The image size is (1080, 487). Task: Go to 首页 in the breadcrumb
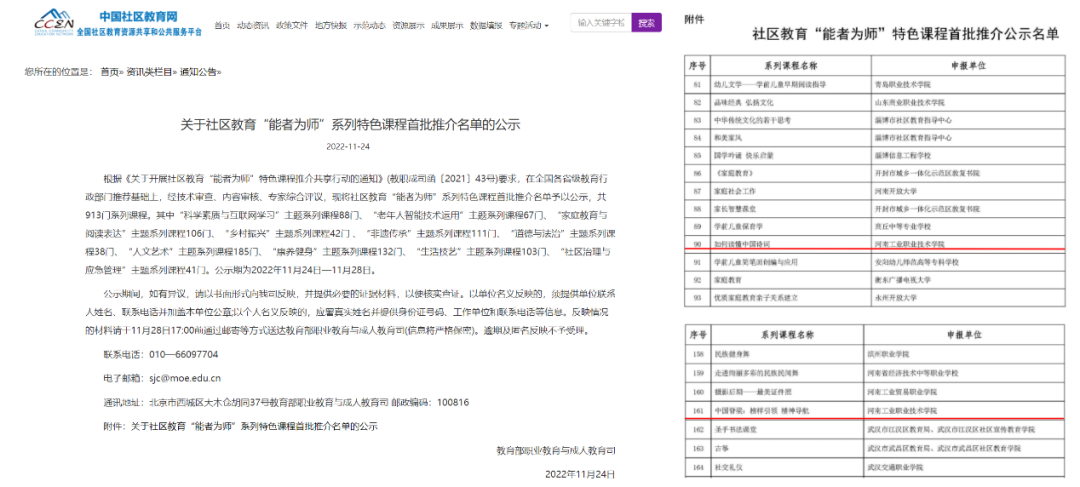109,72
